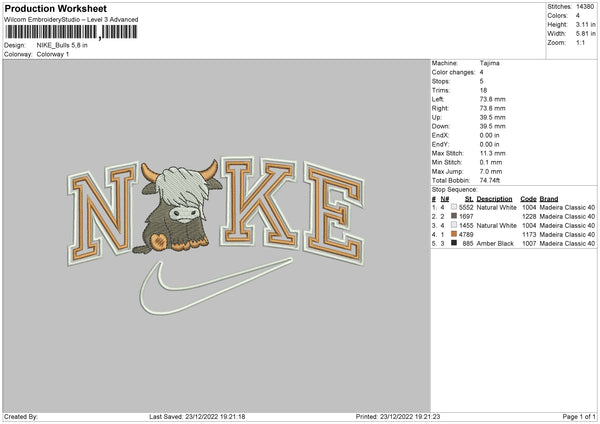
Task: Click the Amber Black description
Action: [x=495, y=243]
